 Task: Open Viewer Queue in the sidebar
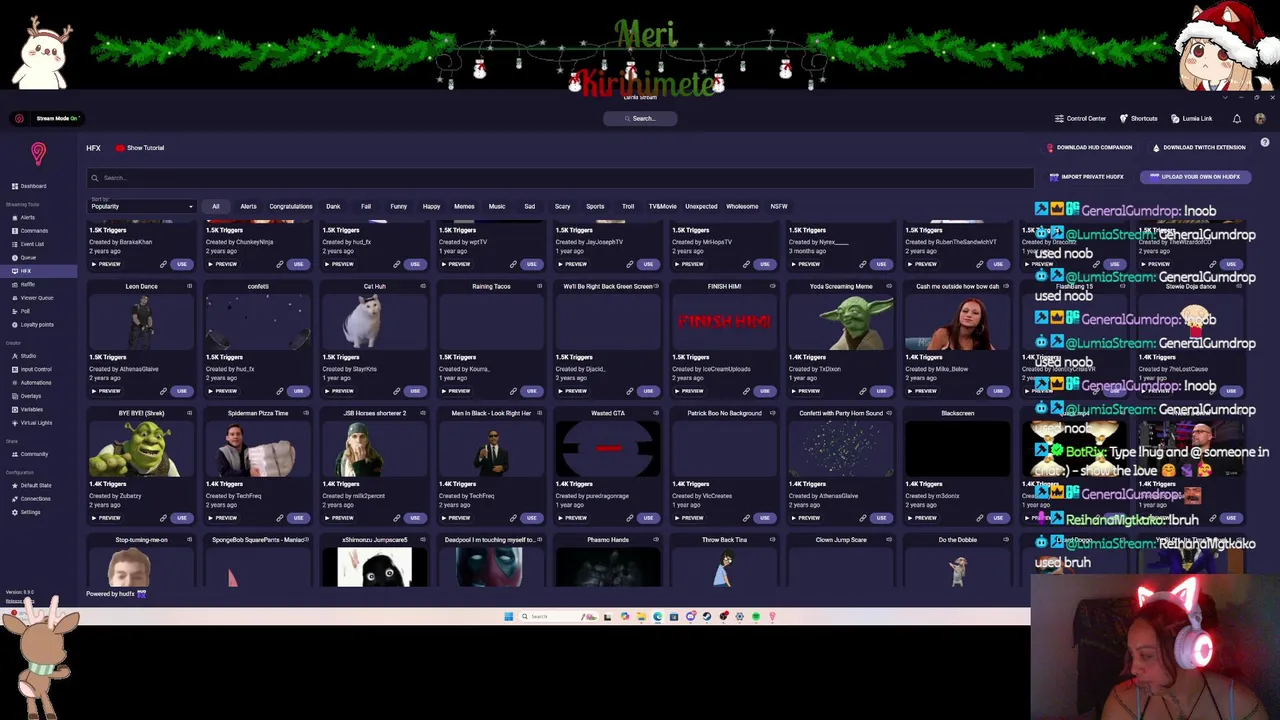pos(39,298)
